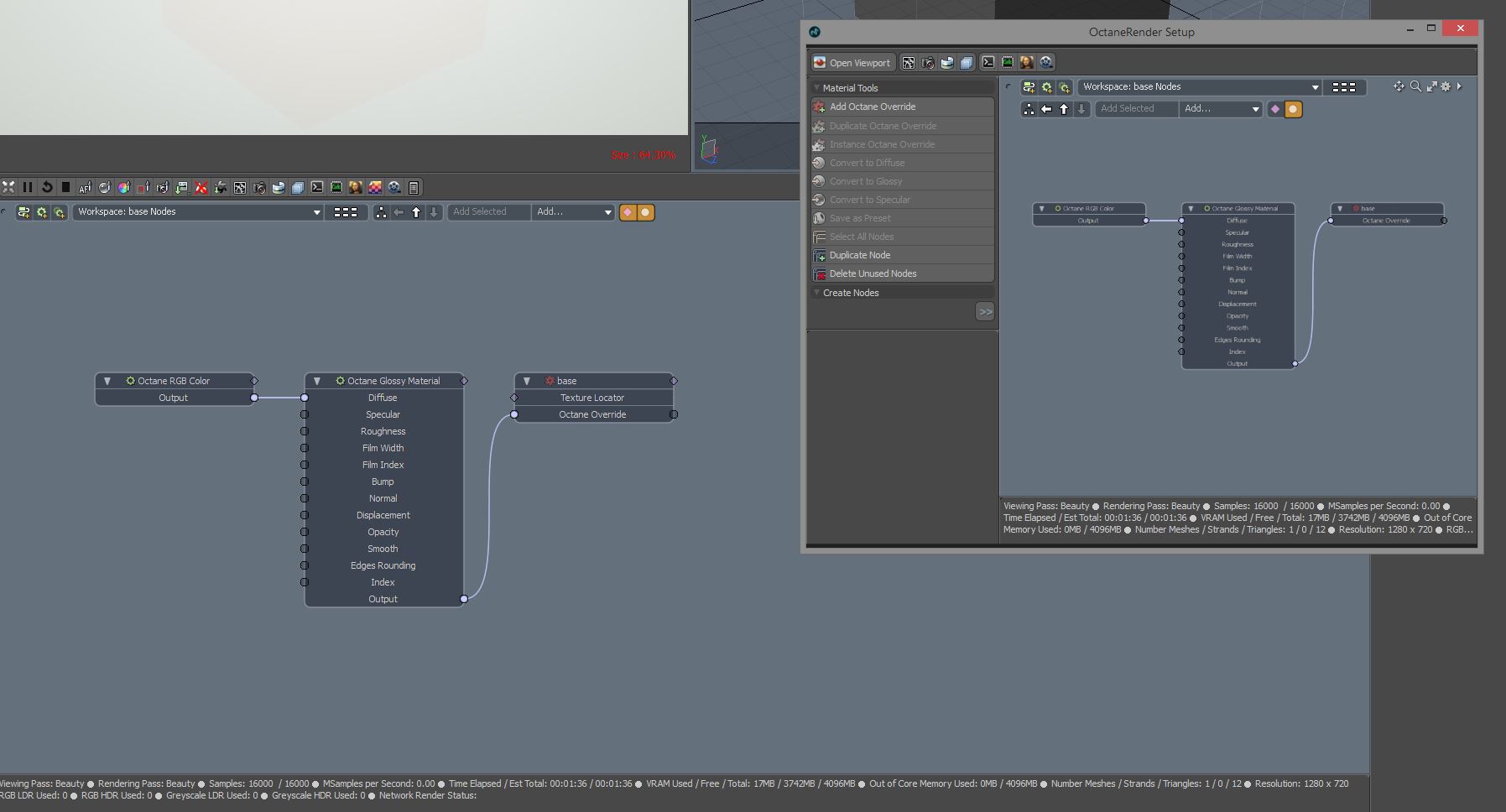This screenshot has width=1506, height=812.
Task: Toggle the pink diamond button in OctaneRender Setup
Action: (1275, 109)
